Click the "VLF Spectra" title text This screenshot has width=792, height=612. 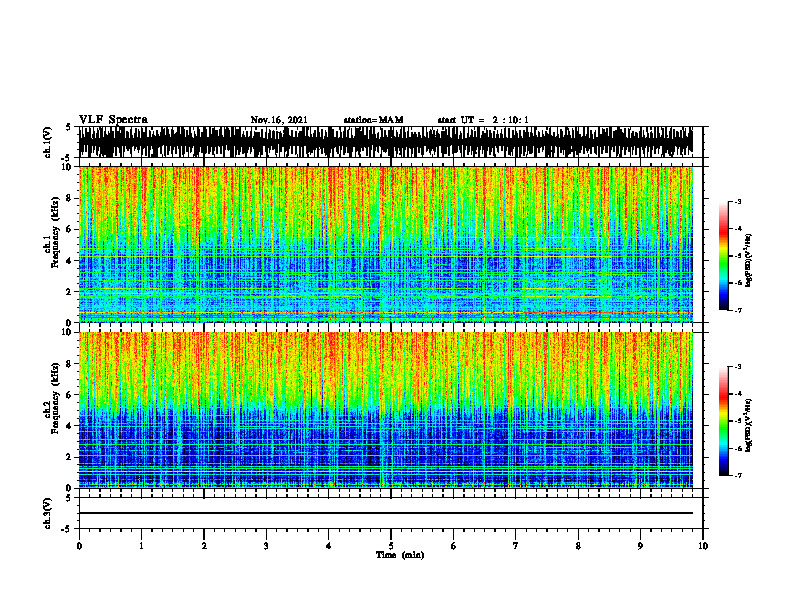pyautogui.click(x=113, y=120)
